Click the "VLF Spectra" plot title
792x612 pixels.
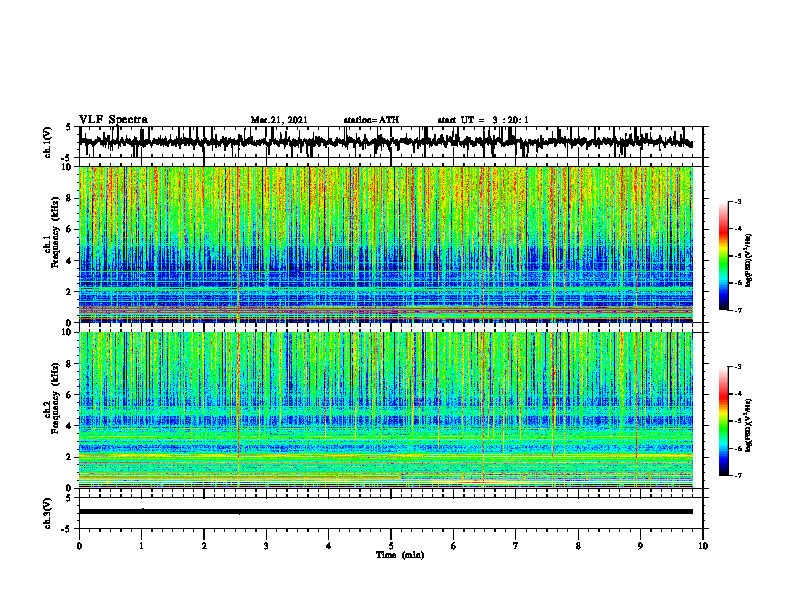113,120
